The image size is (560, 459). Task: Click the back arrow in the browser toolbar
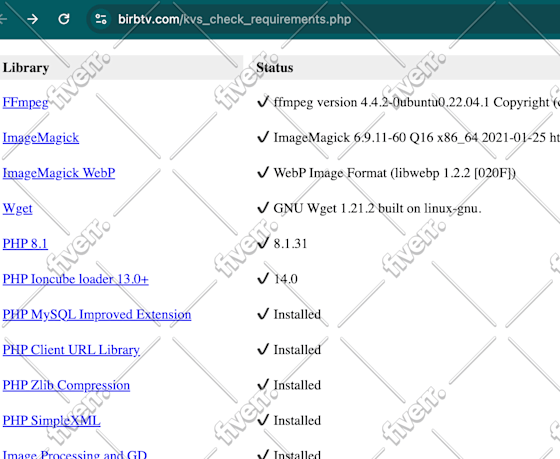3,19
